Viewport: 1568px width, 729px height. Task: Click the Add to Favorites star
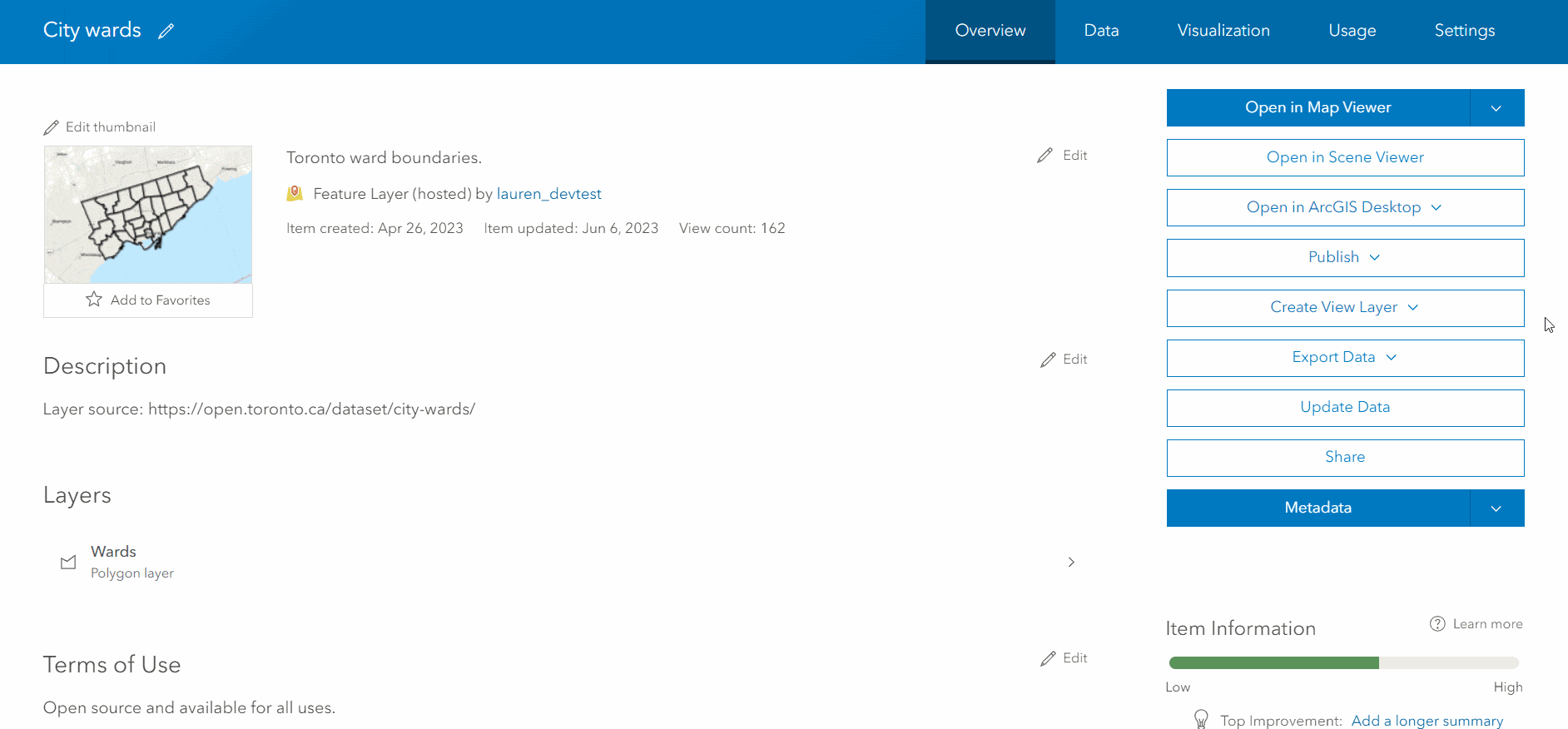click(x=94, y=300)
